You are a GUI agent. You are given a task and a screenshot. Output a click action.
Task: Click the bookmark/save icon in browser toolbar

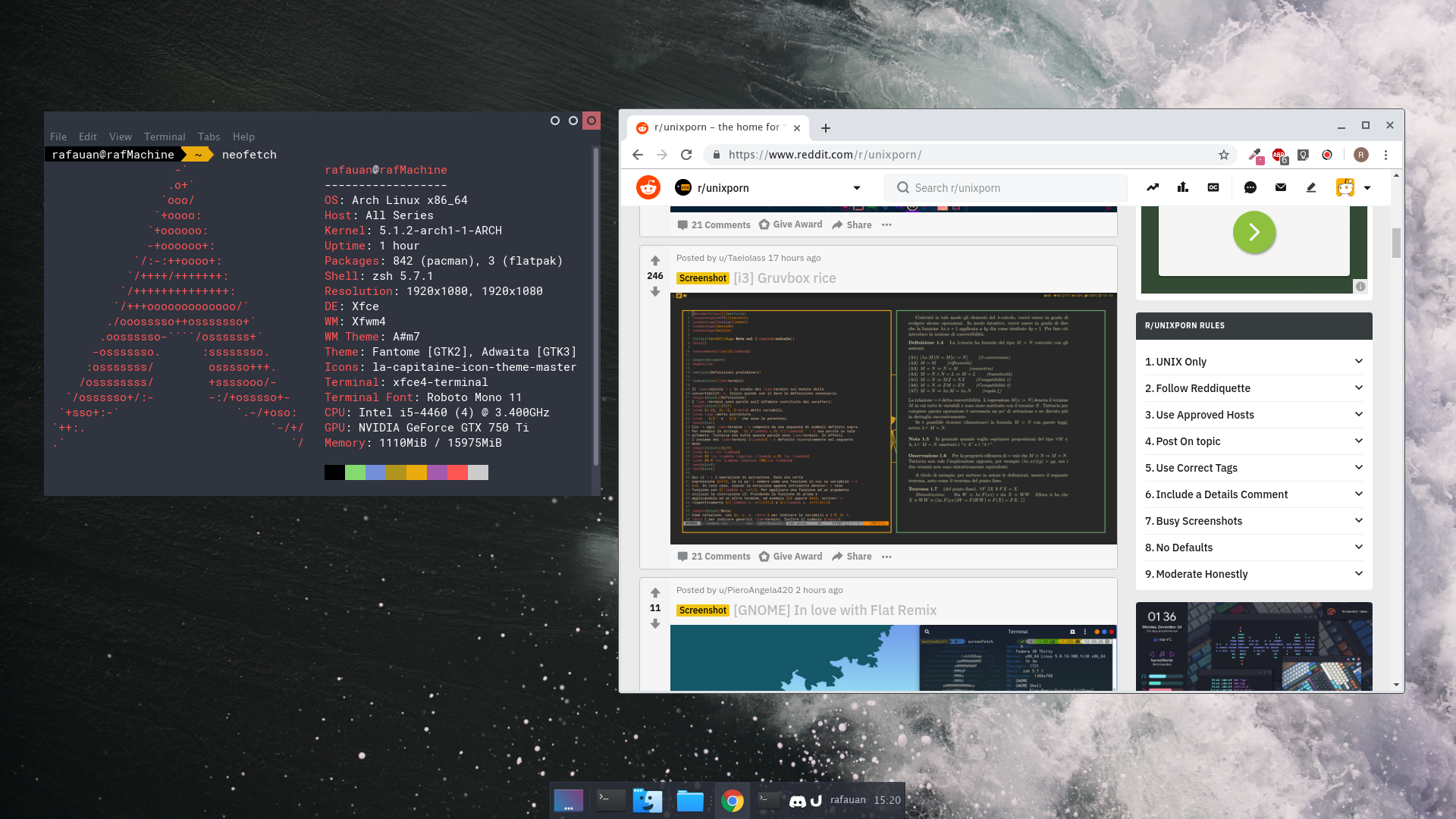(x=1223, y=154)
